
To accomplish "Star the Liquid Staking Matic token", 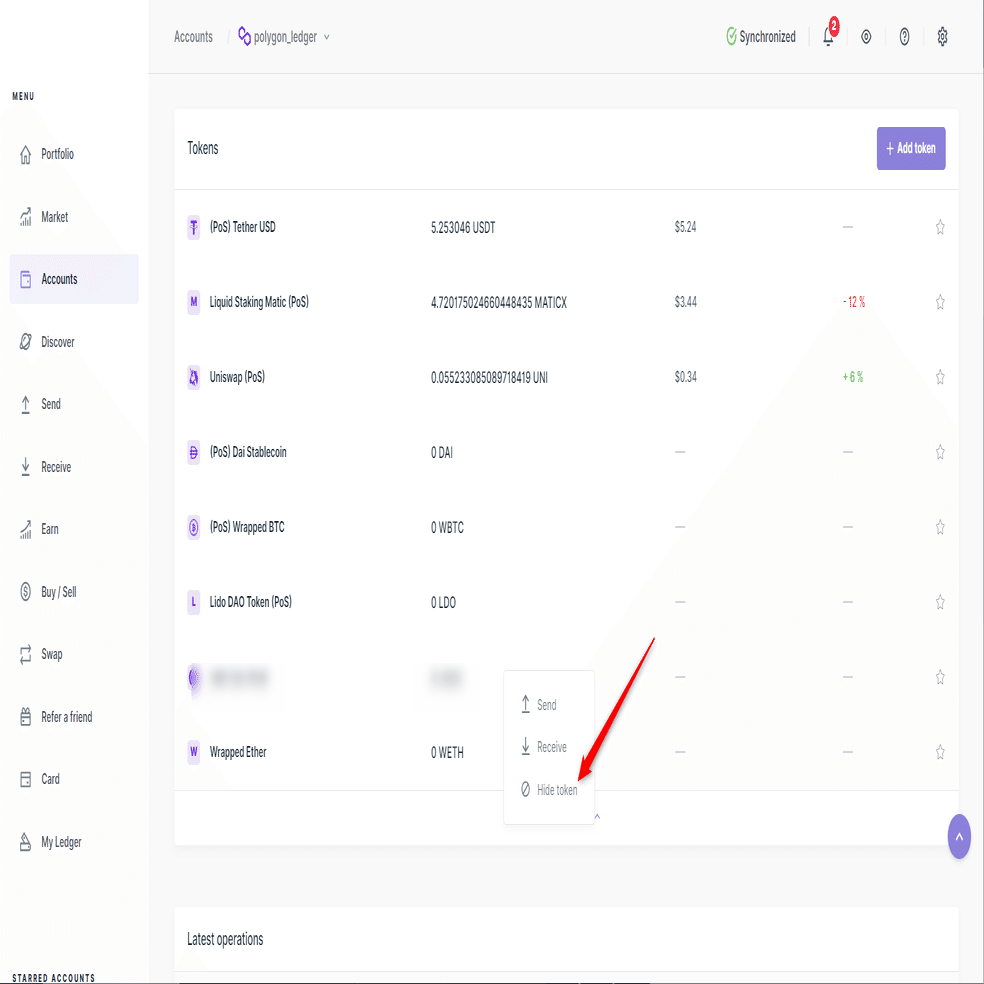I will tap(940, 302).
